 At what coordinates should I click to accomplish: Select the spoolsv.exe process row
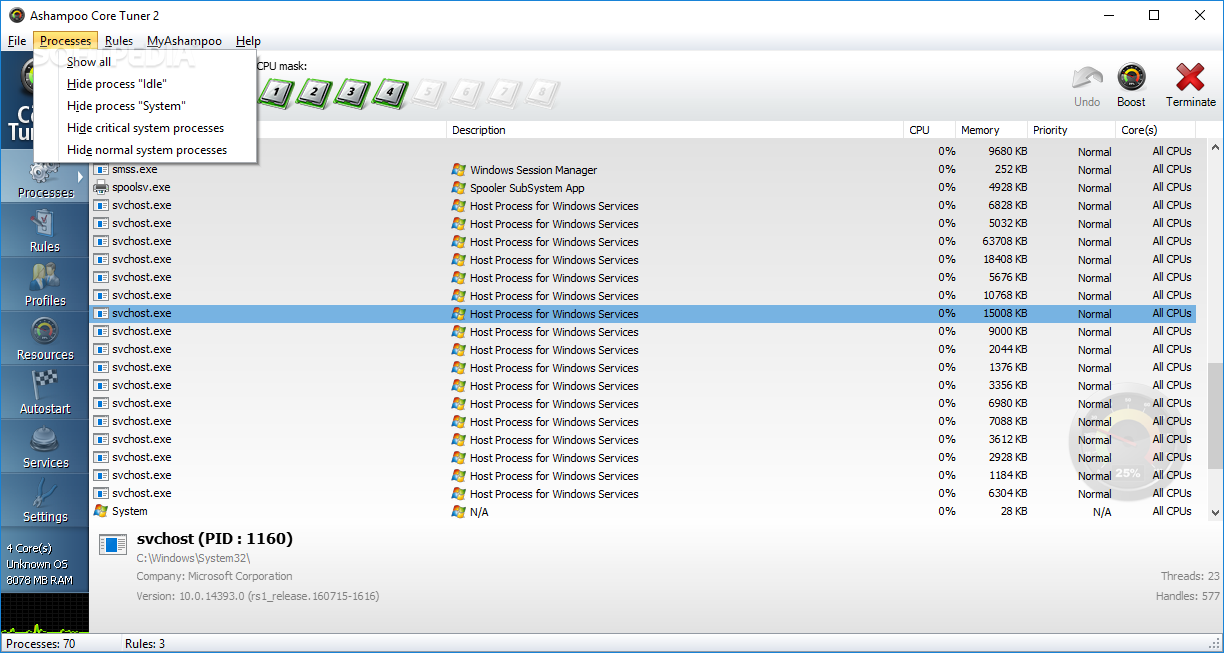(x=643, y=188)
